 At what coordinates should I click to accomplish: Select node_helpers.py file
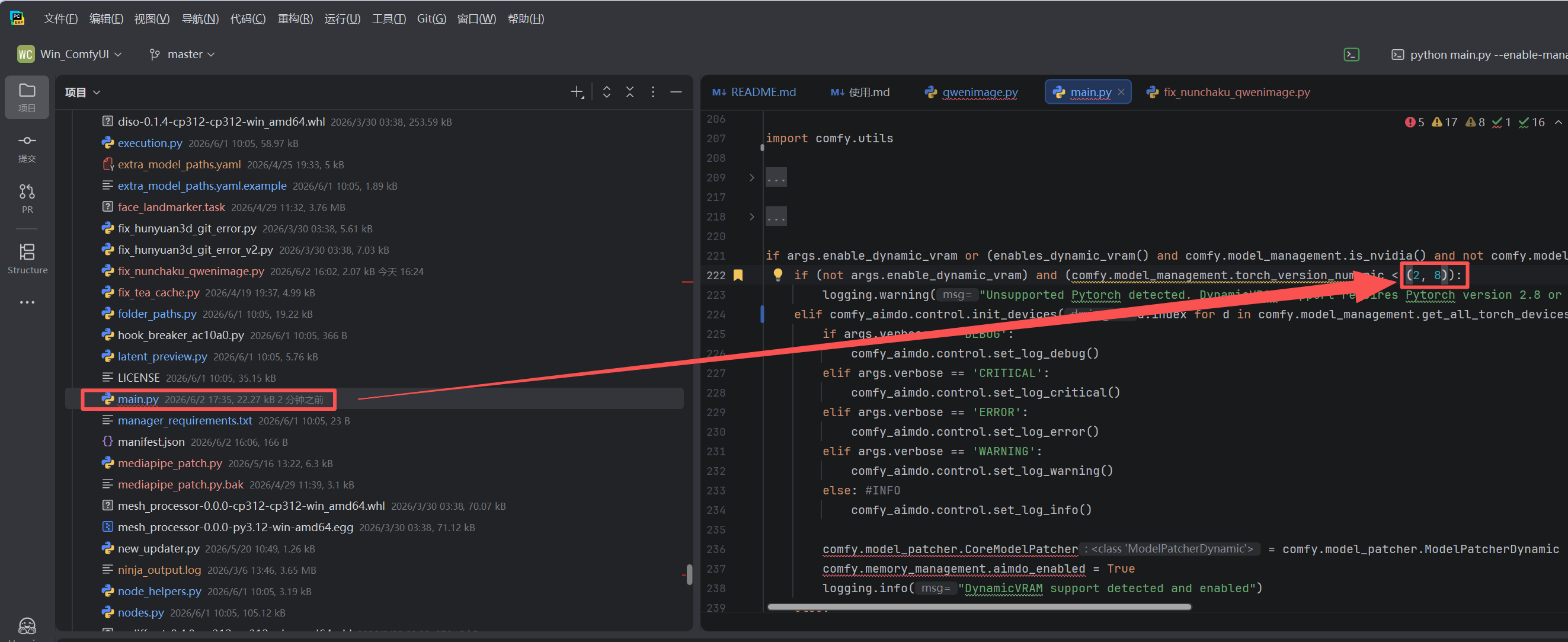pos(159,591)
